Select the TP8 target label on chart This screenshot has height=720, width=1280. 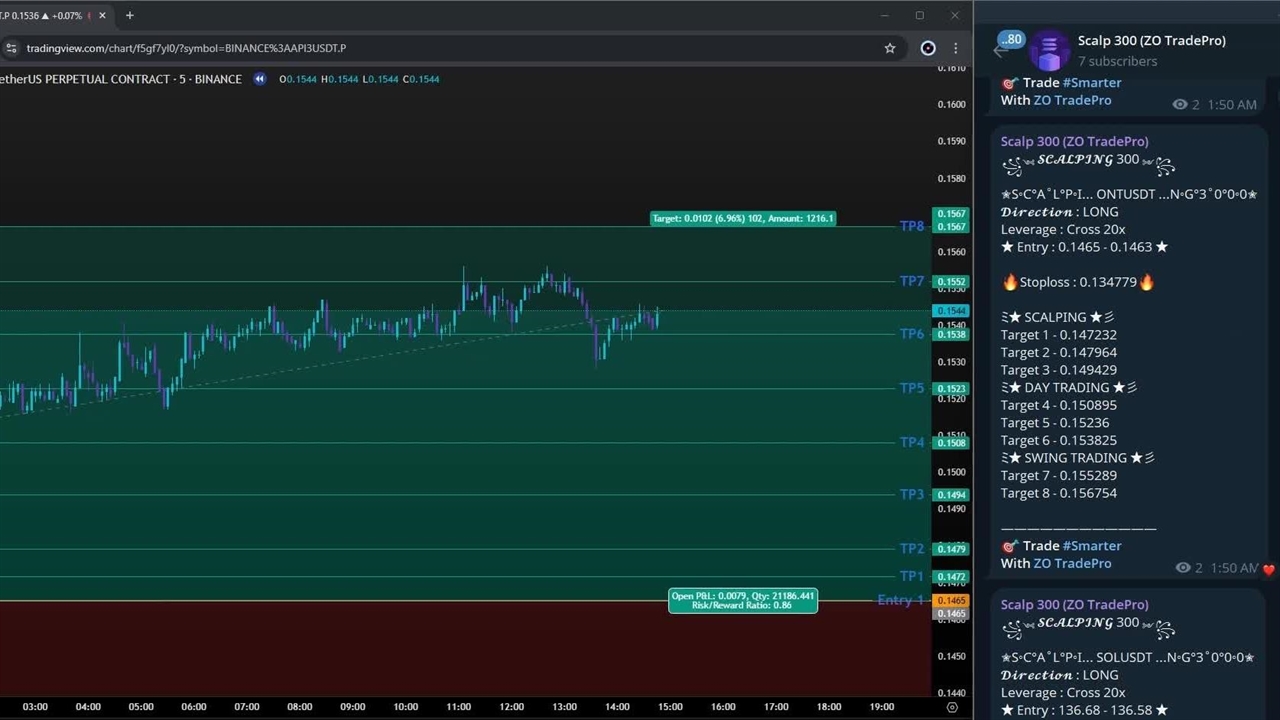(911, 226)
